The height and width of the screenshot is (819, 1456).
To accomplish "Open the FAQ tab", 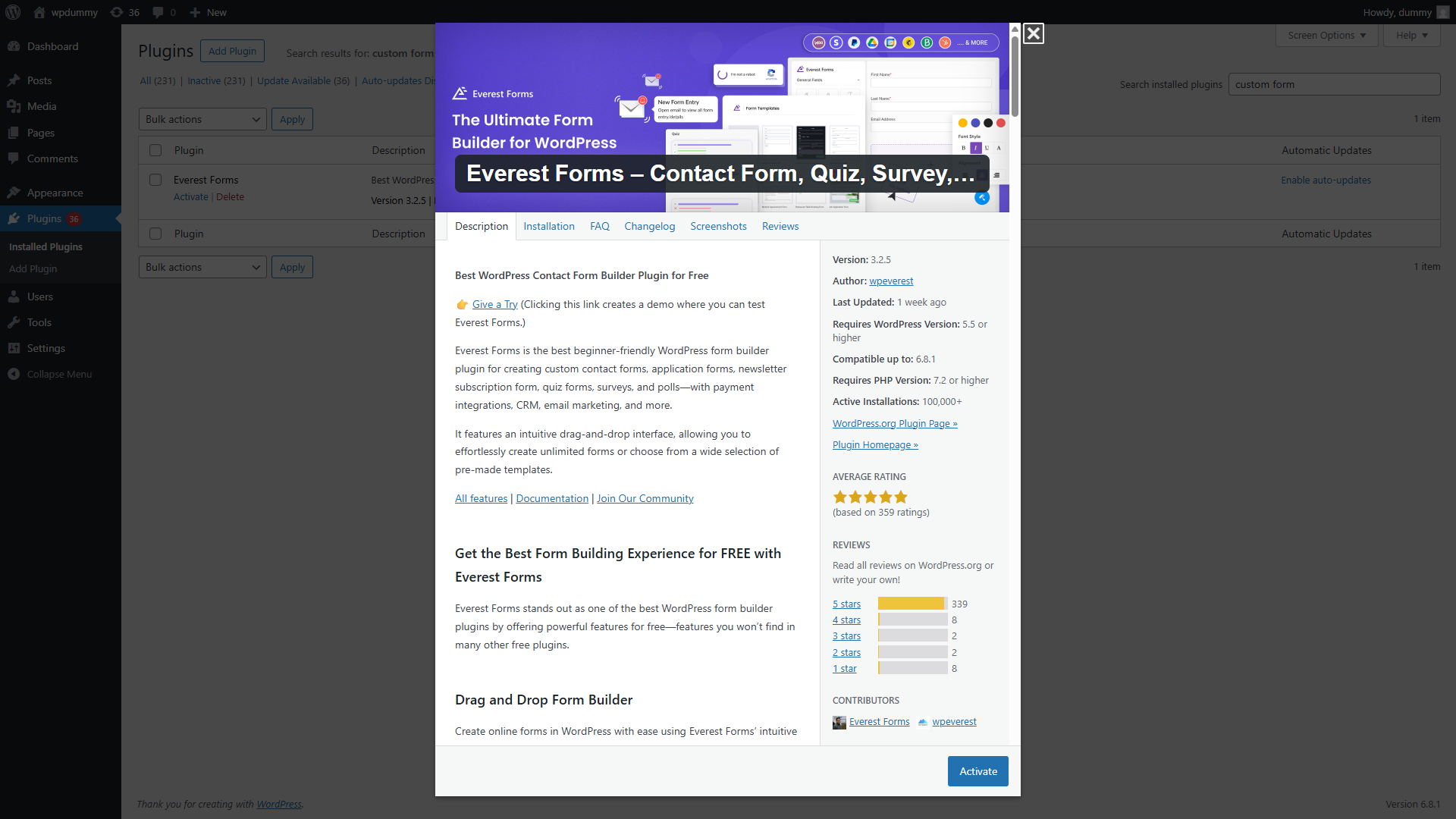I will click(x=600, y=226).
